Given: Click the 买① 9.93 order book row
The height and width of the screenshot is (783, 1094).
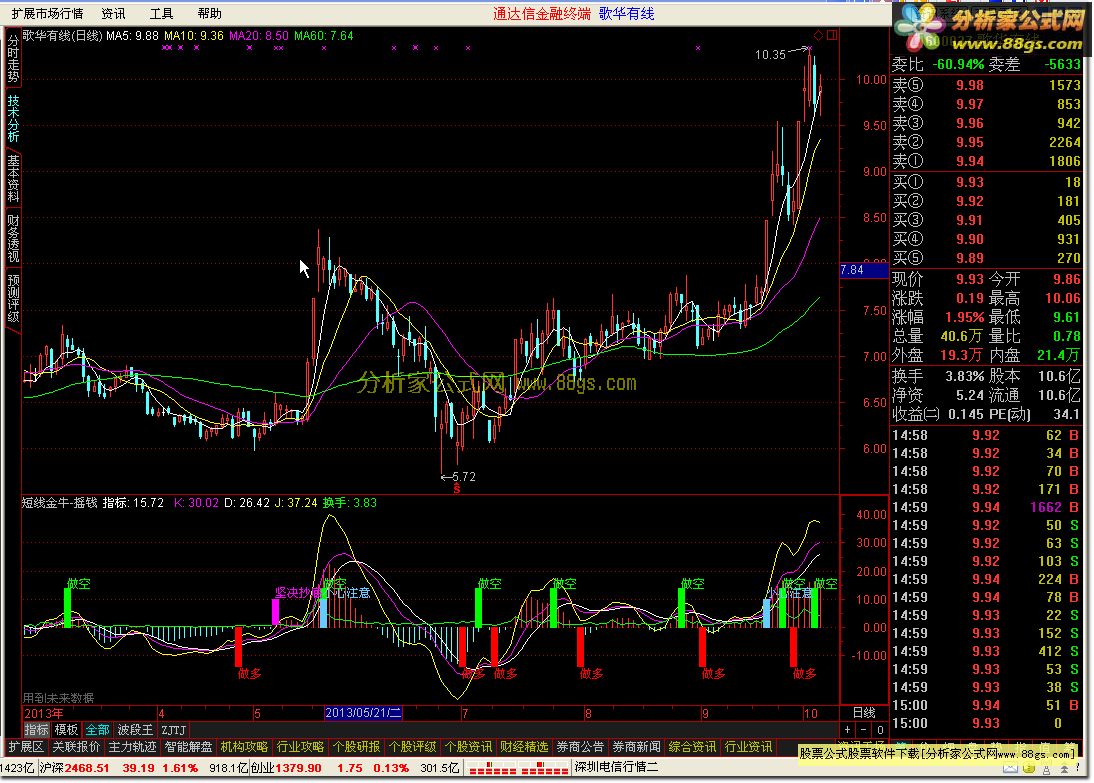Looking at the screenshot, I should click(x=986, y=182).
